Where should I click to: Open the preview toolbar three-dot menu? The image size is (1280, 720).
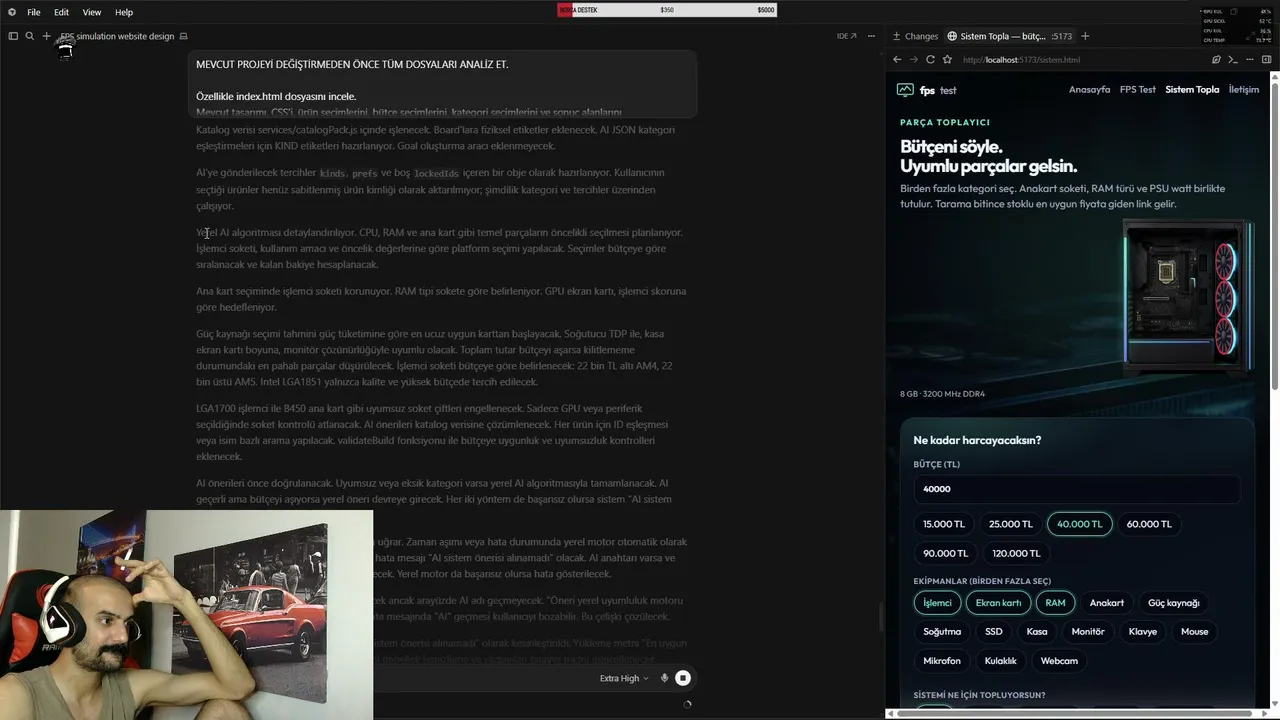[1249, 60]
